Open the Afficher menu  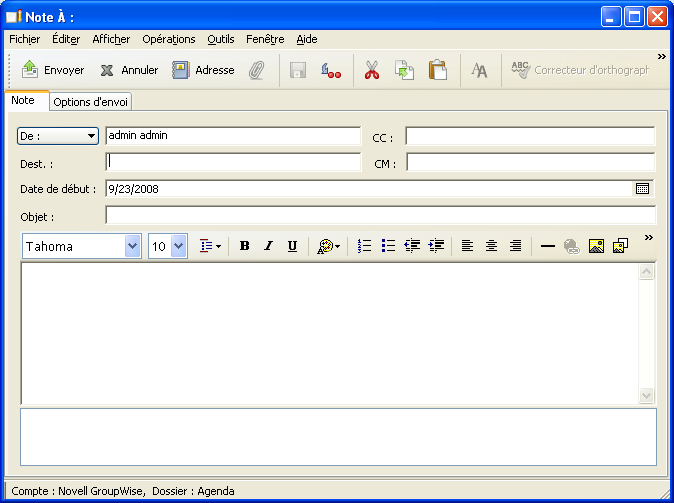[x=111, y=39]
